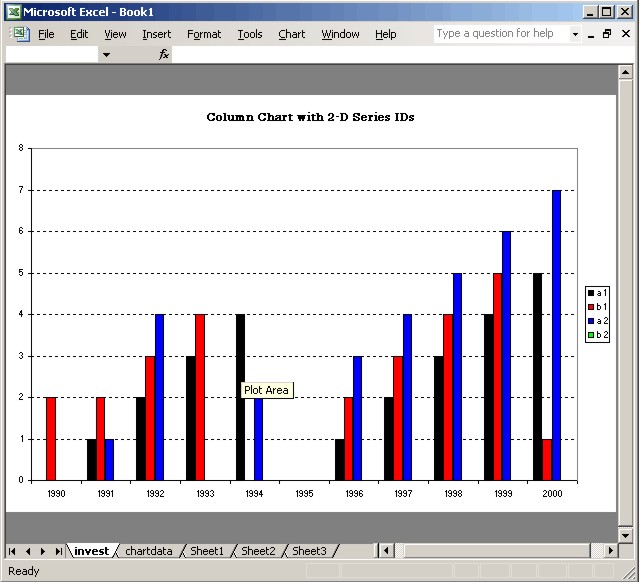Click the red b 1 legend swatch

click(x=592, y=306)
